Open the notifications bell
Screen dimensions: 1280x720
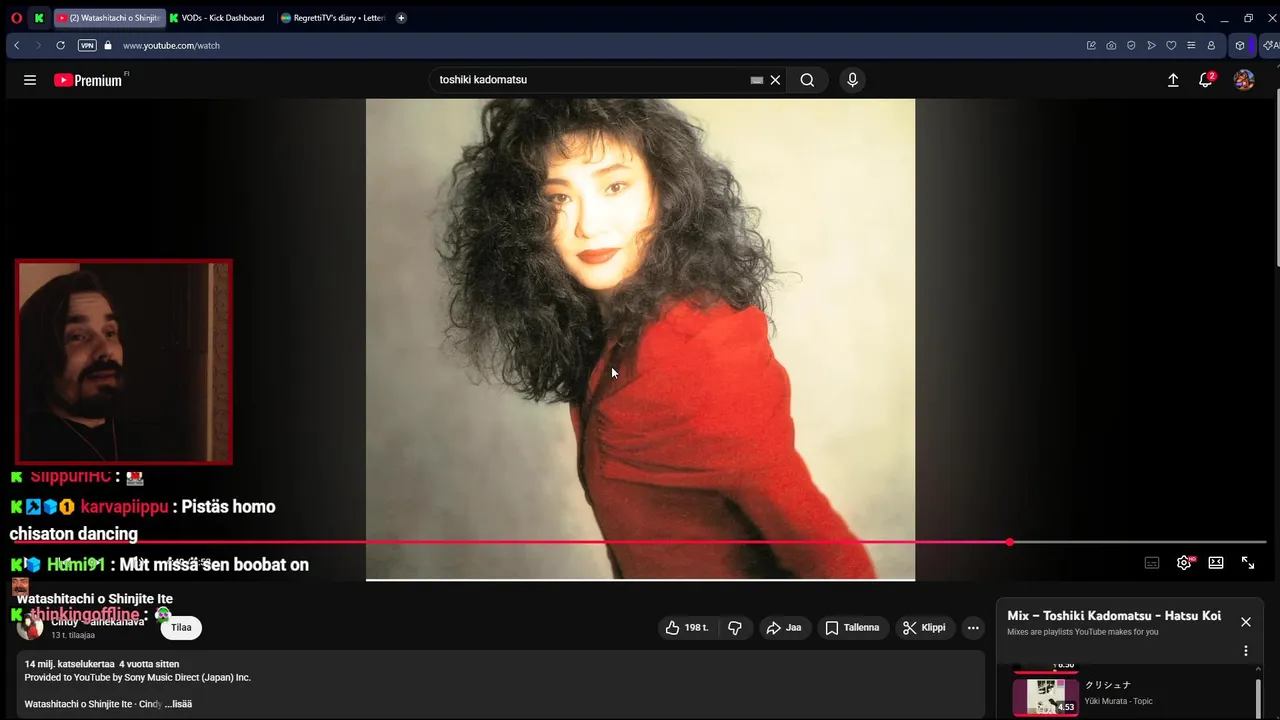(1206, 80)
